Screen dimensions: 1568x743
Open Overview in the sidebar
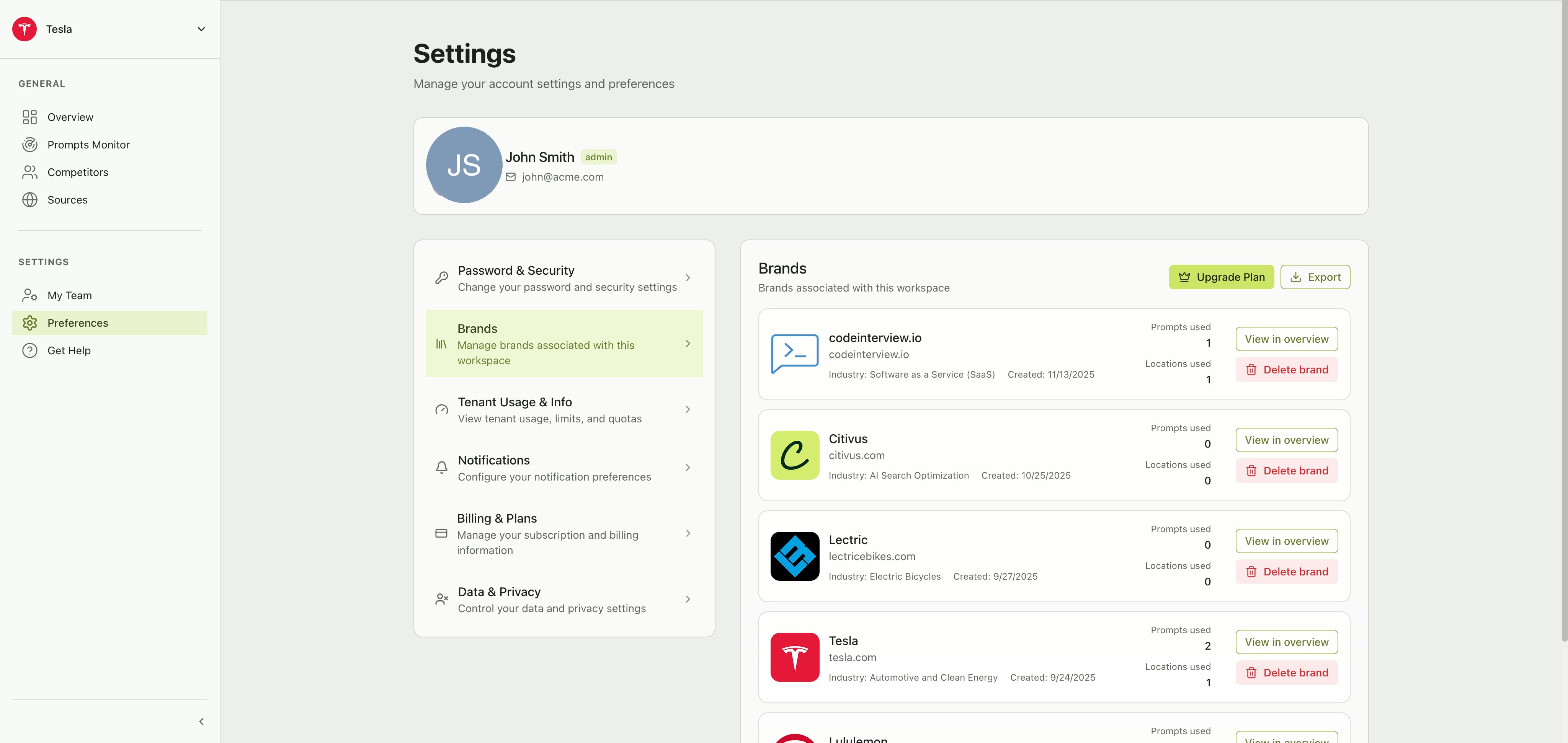tap(109, 117)
